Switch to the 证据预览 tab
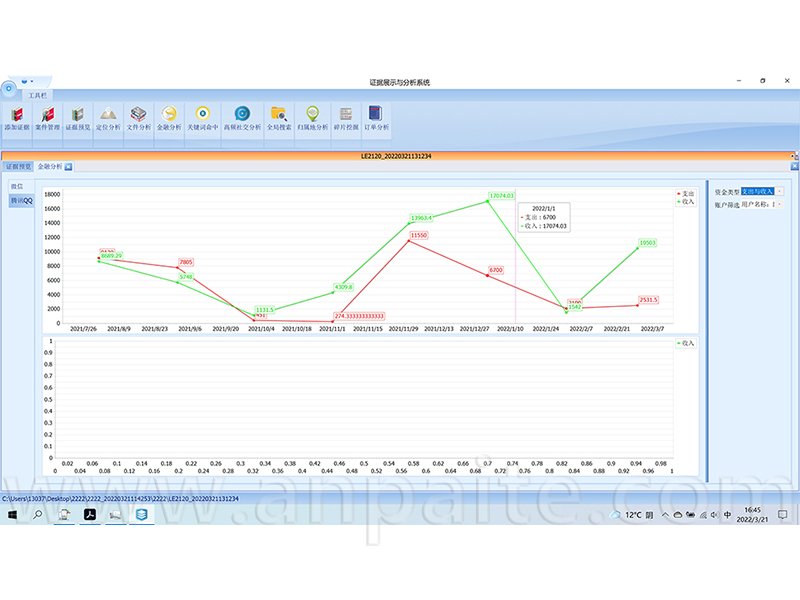Viewport: 800px width, 600px height. [18, 167]
